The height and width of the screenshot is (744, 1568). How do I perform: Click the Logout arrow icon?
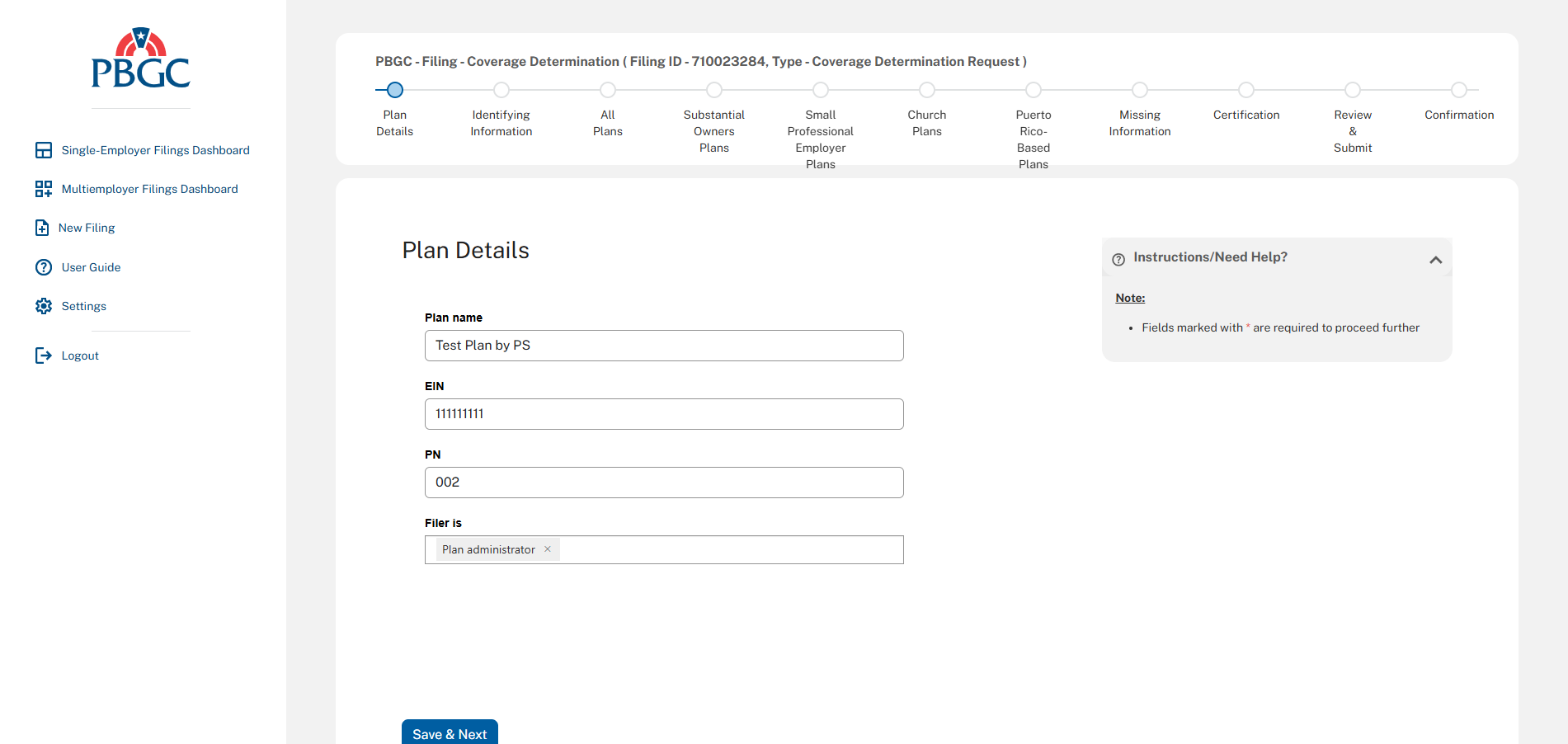coord(44,356)
